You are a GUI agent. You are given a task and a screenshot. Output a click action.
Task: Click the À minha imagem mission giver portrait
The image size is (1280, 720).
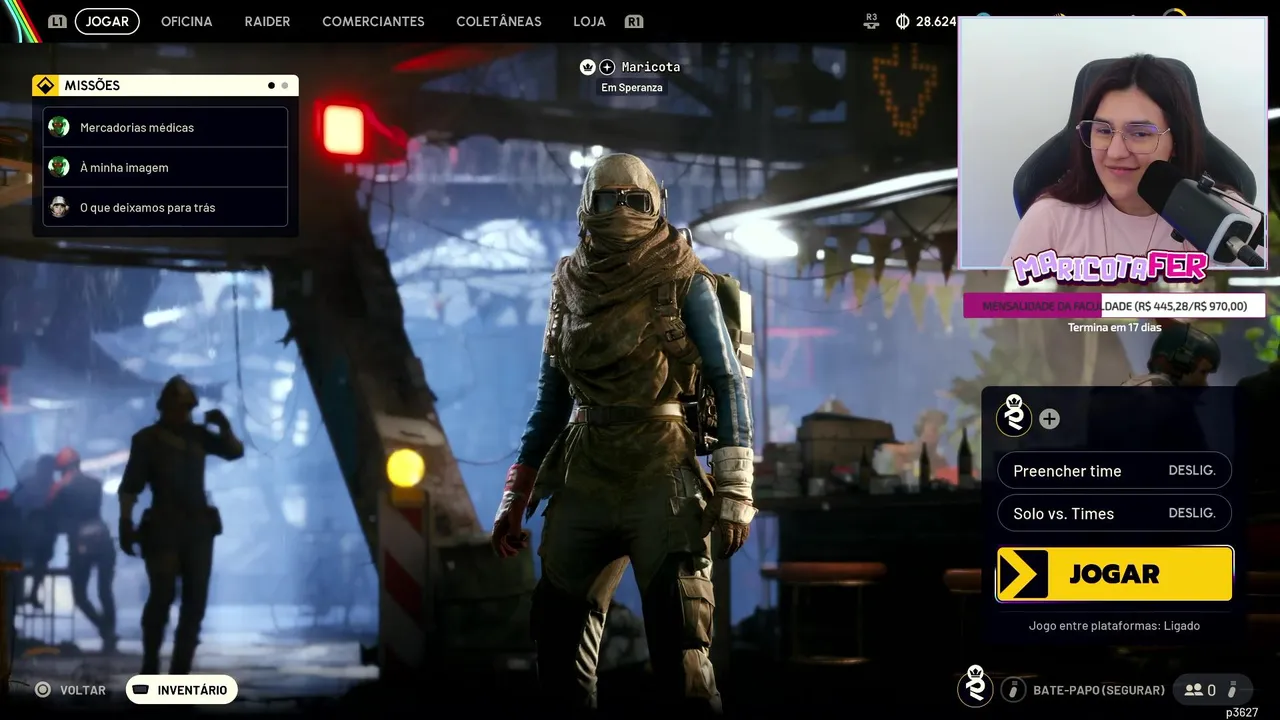click(59, 167)
